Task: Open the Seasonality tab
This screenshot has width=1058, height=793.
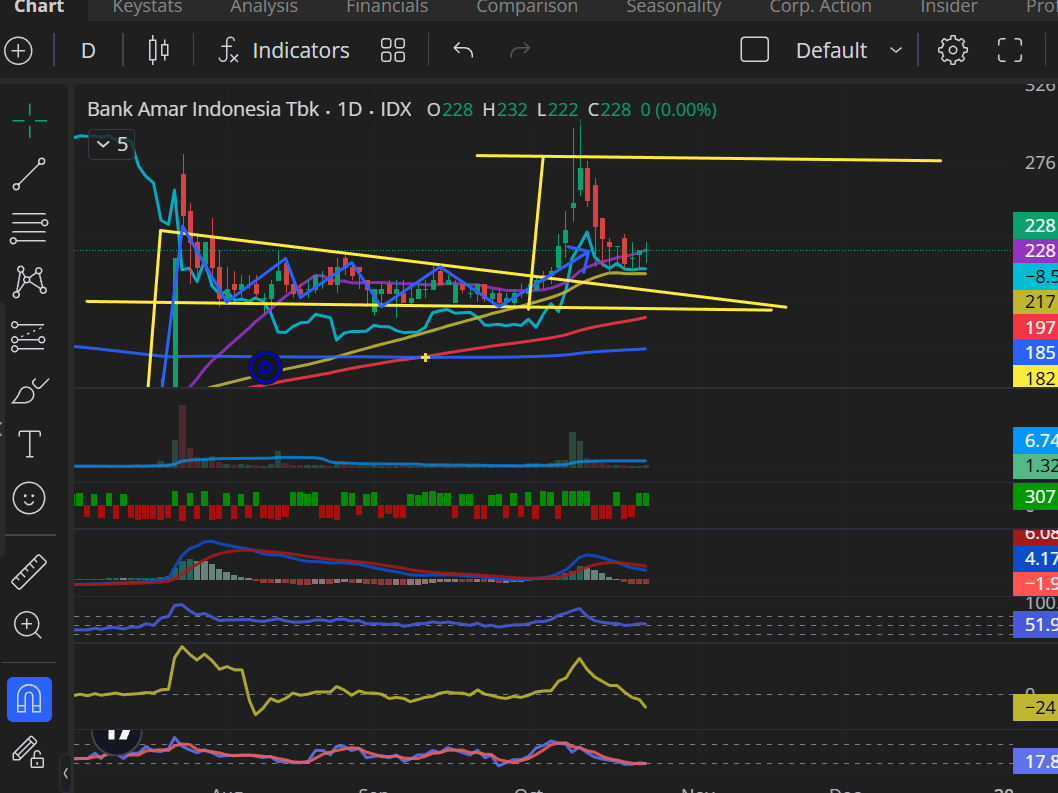Action: click(x=673, y=8)
